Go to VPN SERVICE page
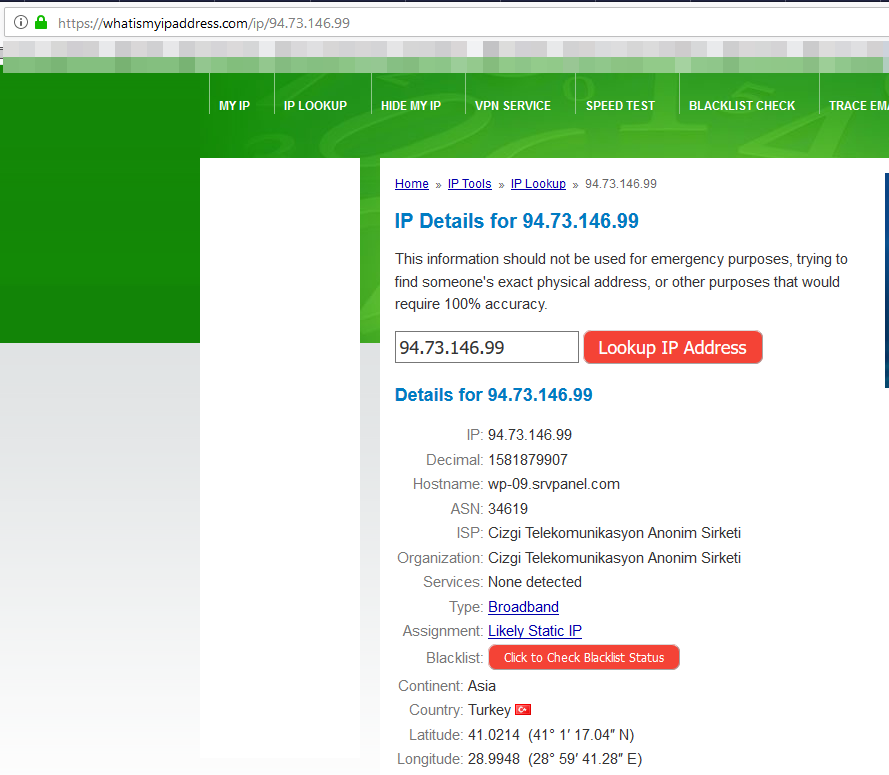889x775 pixels. (512, 106)
